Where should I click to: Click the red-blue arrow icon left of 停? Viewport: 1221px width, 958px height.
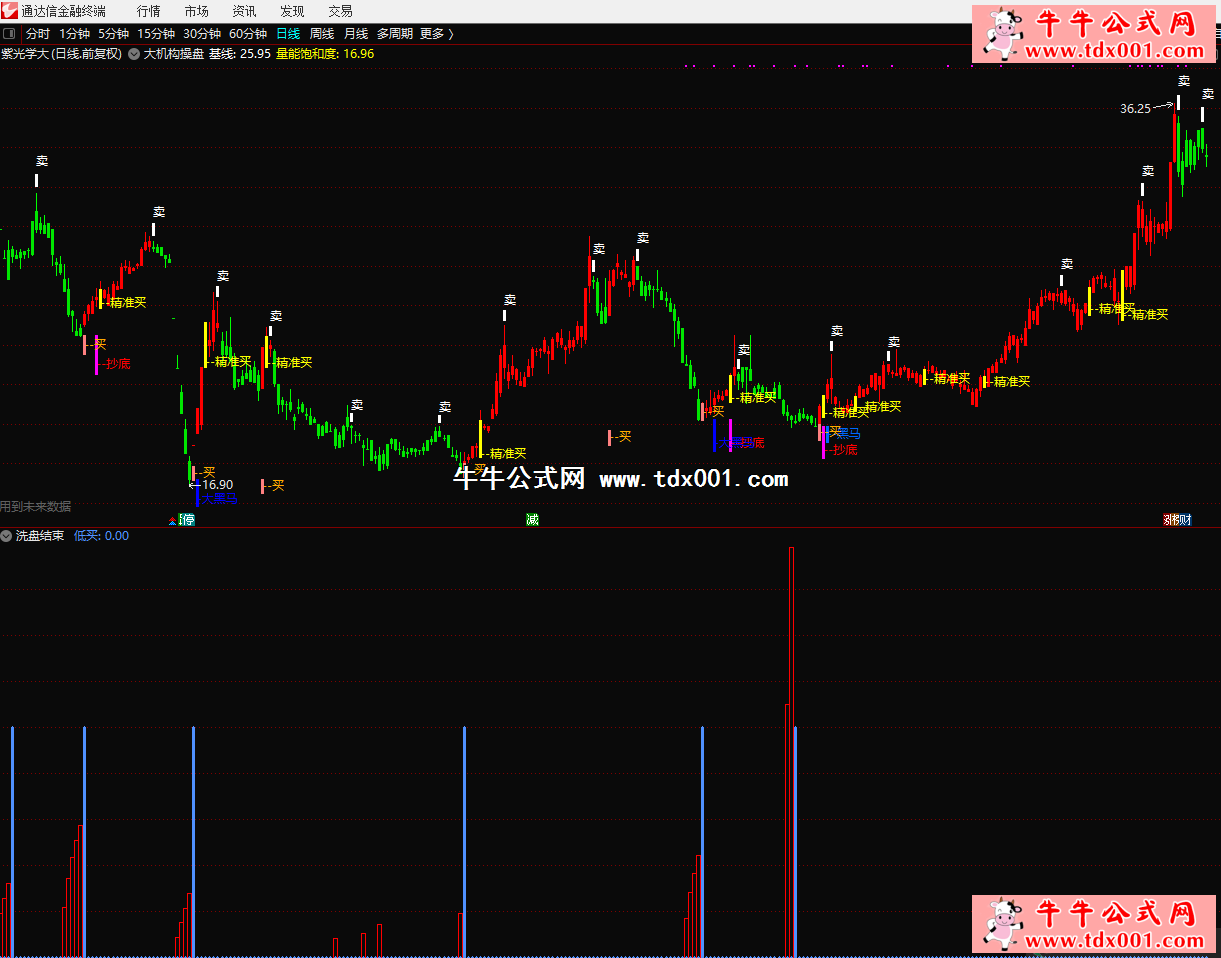[172, 520]
